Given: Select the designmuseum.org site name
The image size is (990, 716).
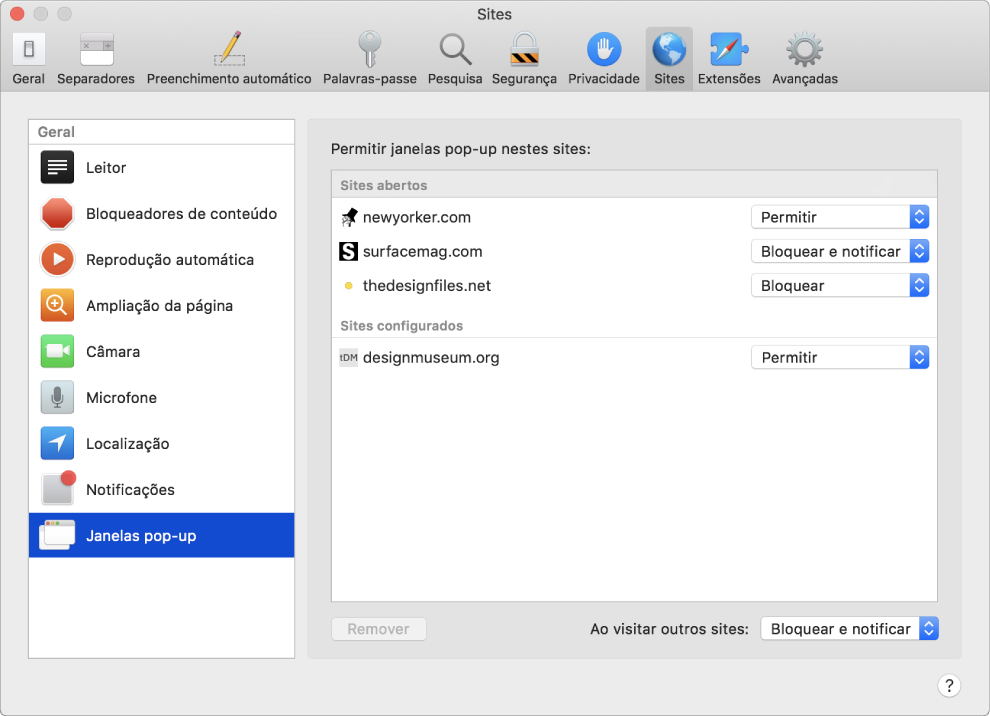Looking at the screenshot, I should click(x=431, y=357).
